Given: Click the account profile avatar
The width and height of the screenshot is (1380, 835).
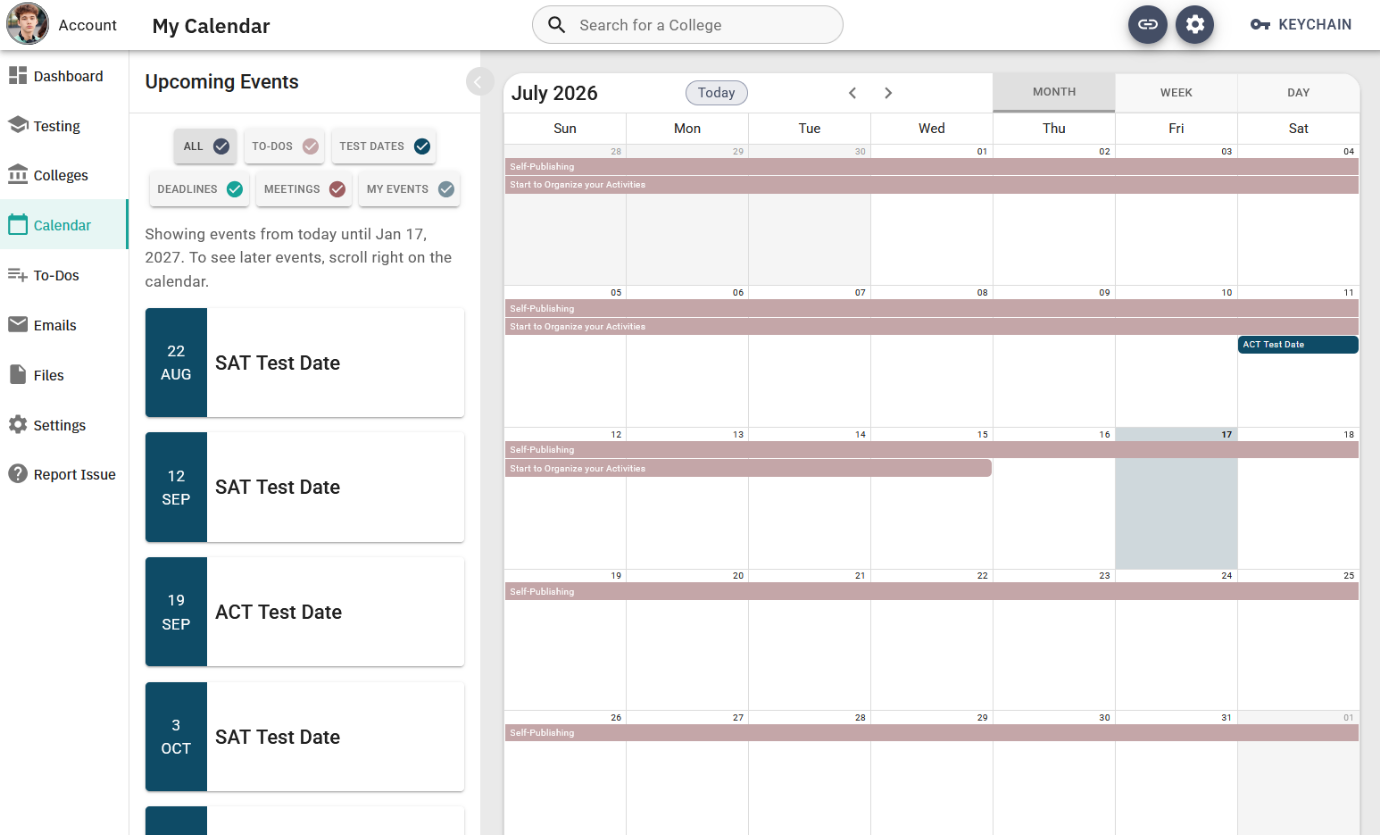Looking at the screenshot, I should [x=27, y=24].
